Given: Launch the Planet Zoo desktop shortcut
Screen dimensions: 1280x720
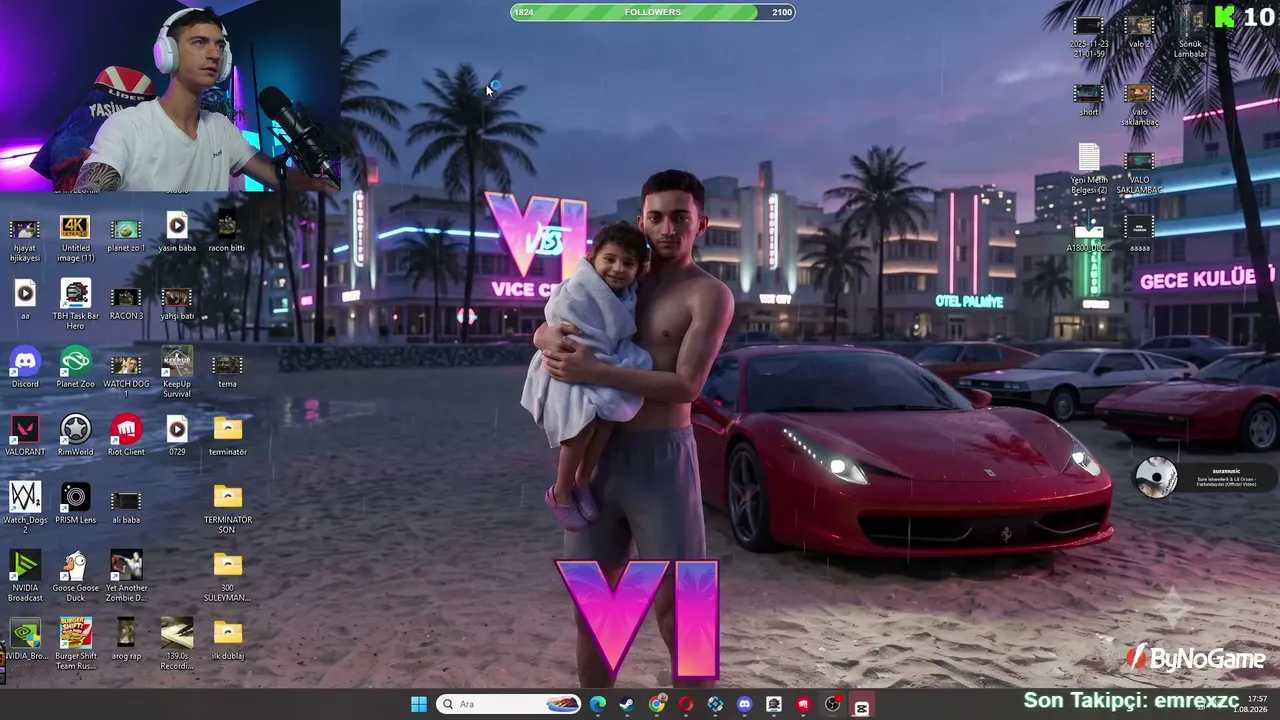Looking at the screenshot, I should click(75, 366).
